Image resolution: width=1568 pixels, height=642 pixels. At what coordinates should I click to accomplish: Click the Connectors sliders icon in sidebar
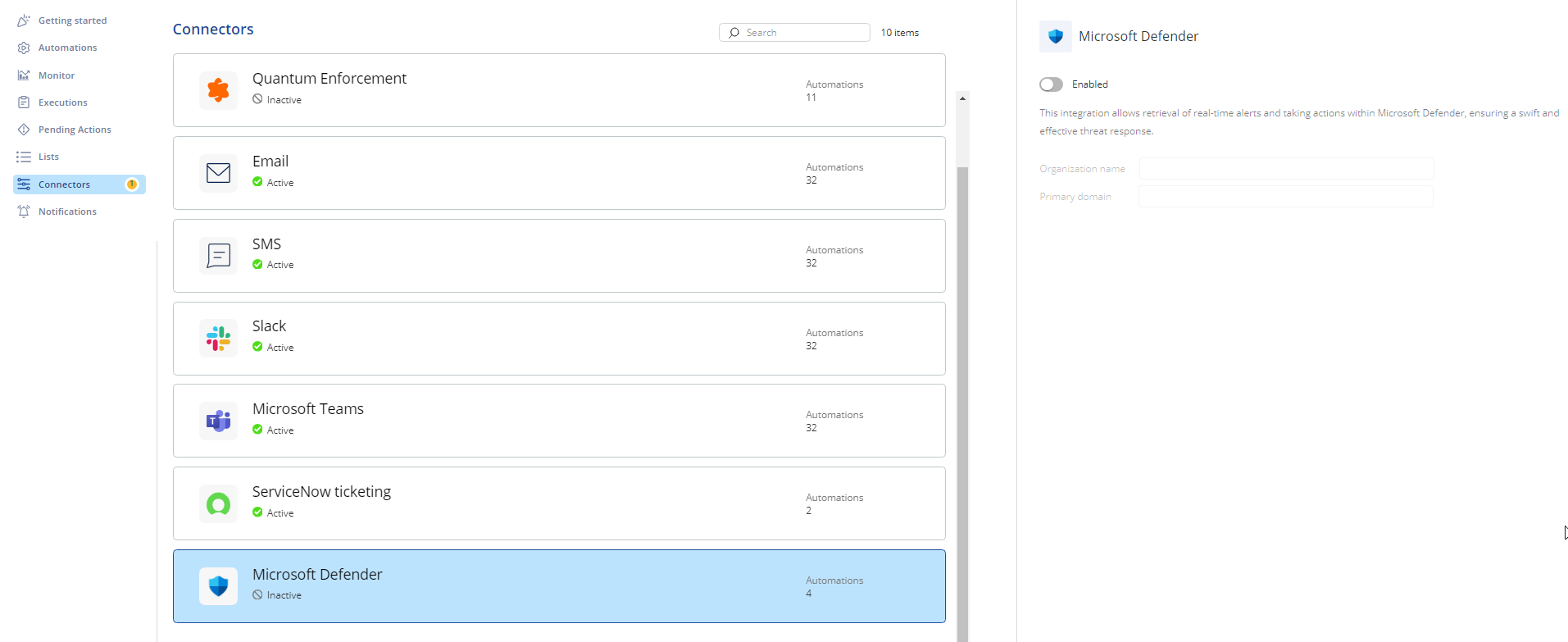pyautogui.click(x=24, y=184)
